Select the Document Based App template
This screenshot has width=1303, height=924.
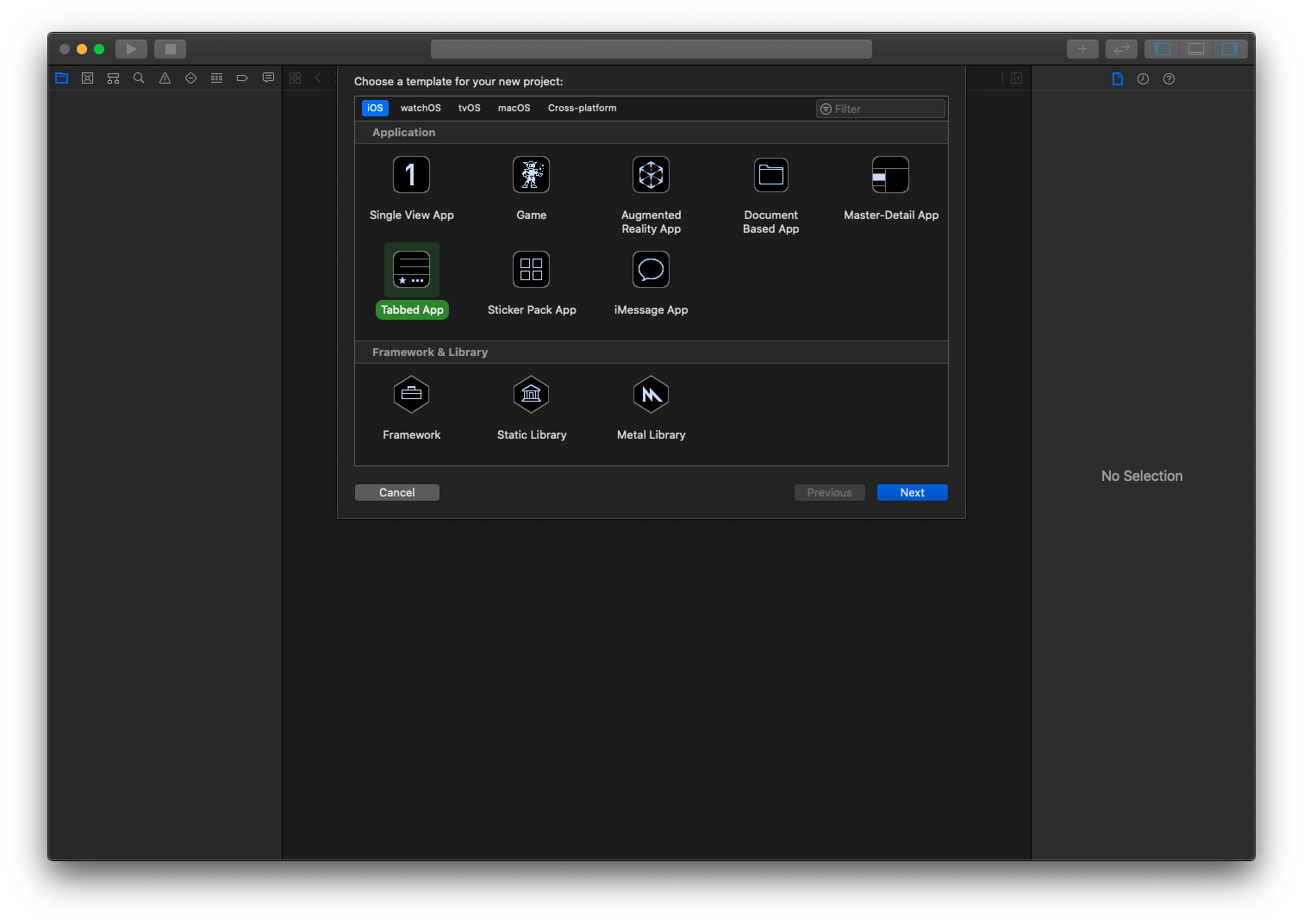(x=770, y=176)
